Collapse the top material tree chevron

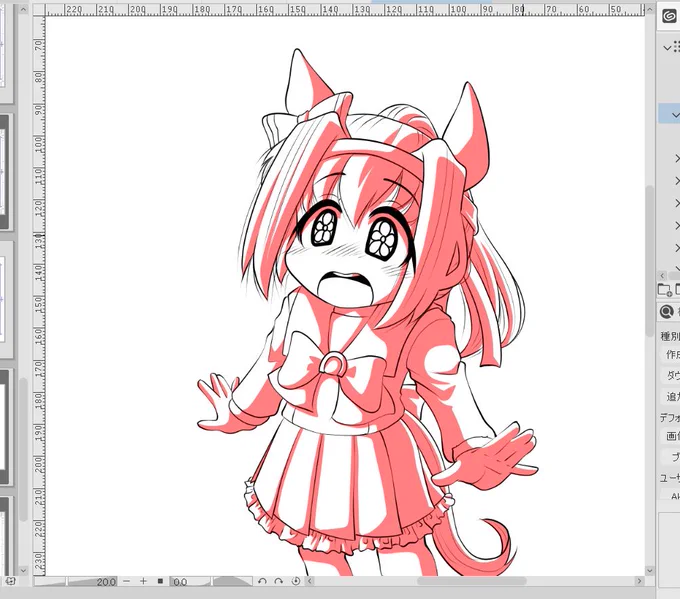(x=667, y=48)
